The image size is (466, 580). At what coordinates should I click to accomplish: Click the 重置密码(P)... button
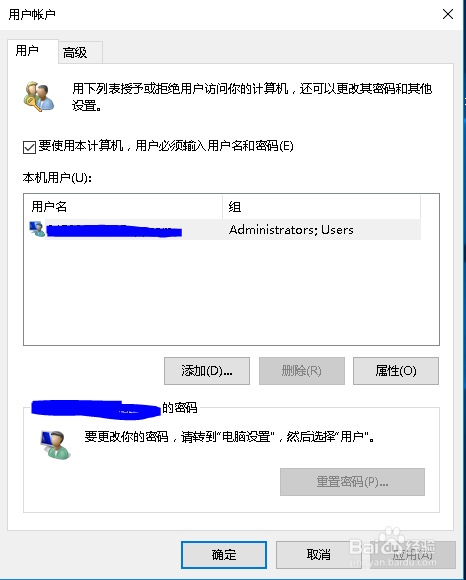(352, 482)
